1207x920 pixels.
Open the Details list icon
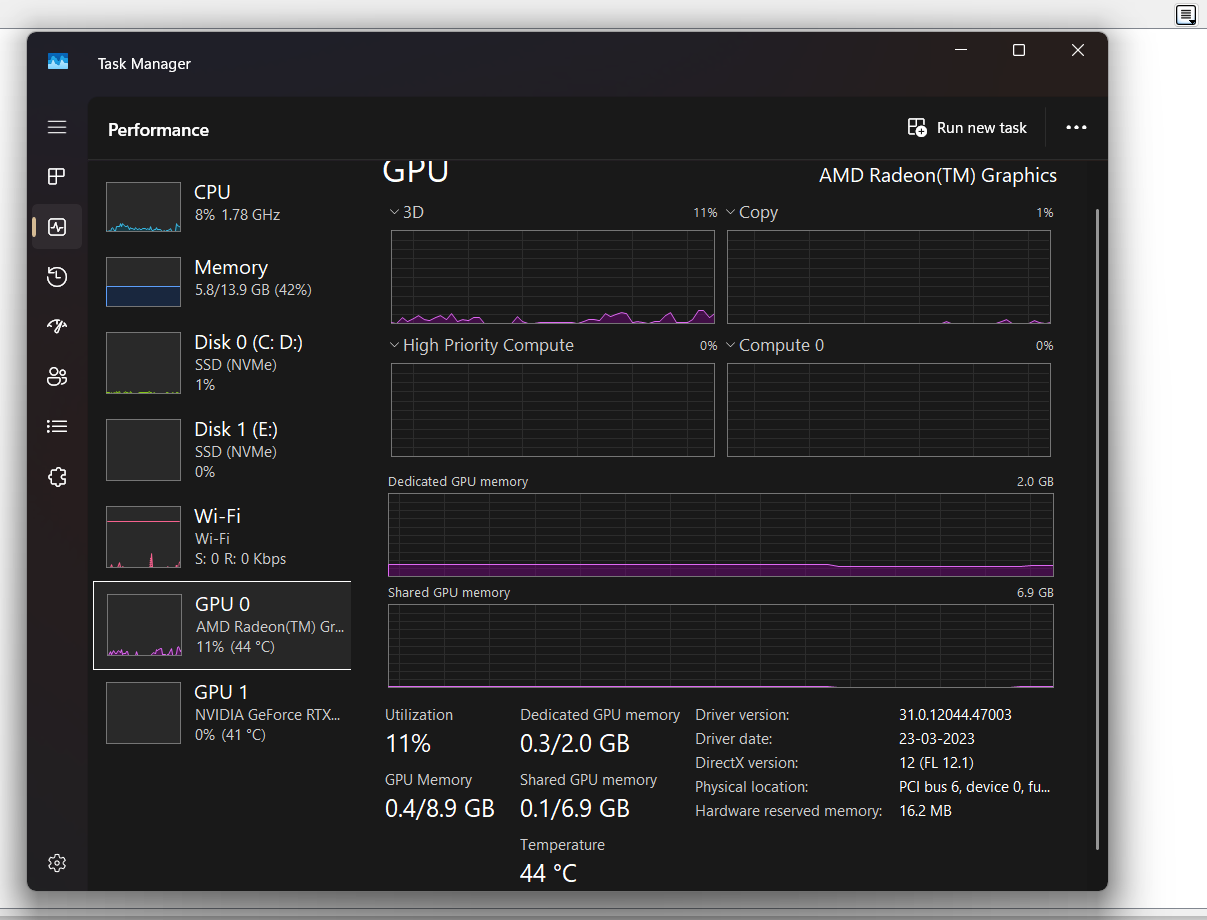tap(57, 427)
